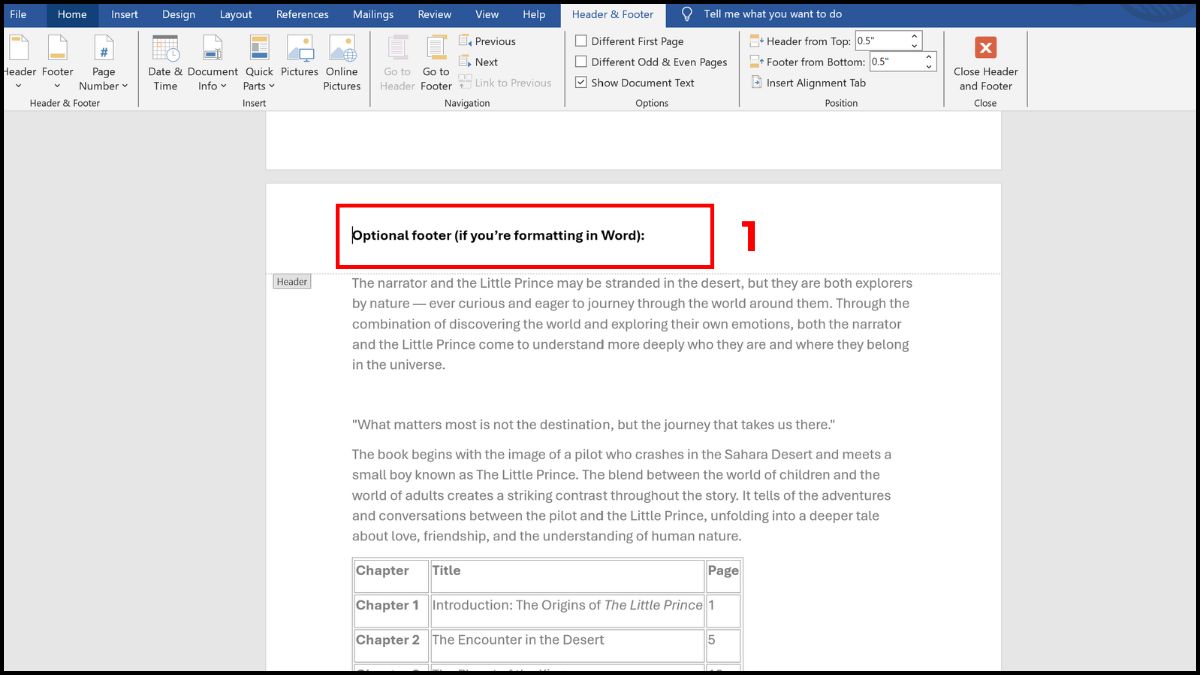Insert an Online Picture

coord(342,63)
